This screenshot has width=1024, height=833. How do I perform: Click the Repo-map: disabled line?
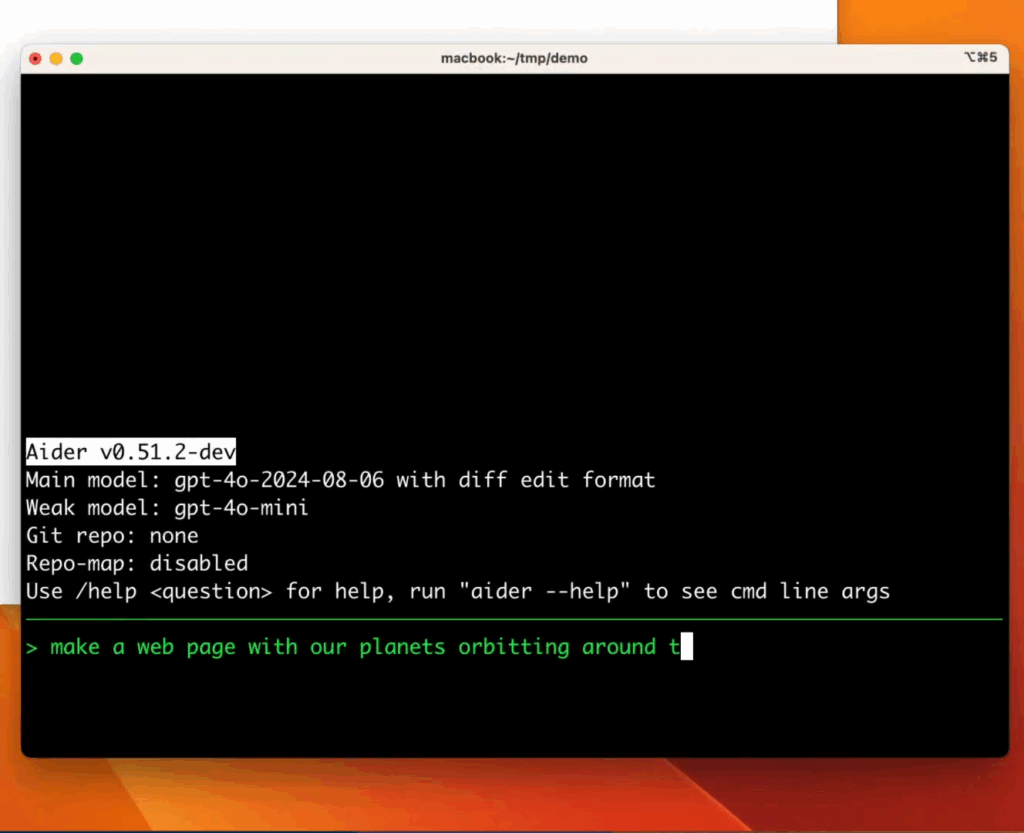(x=137, y=563)
